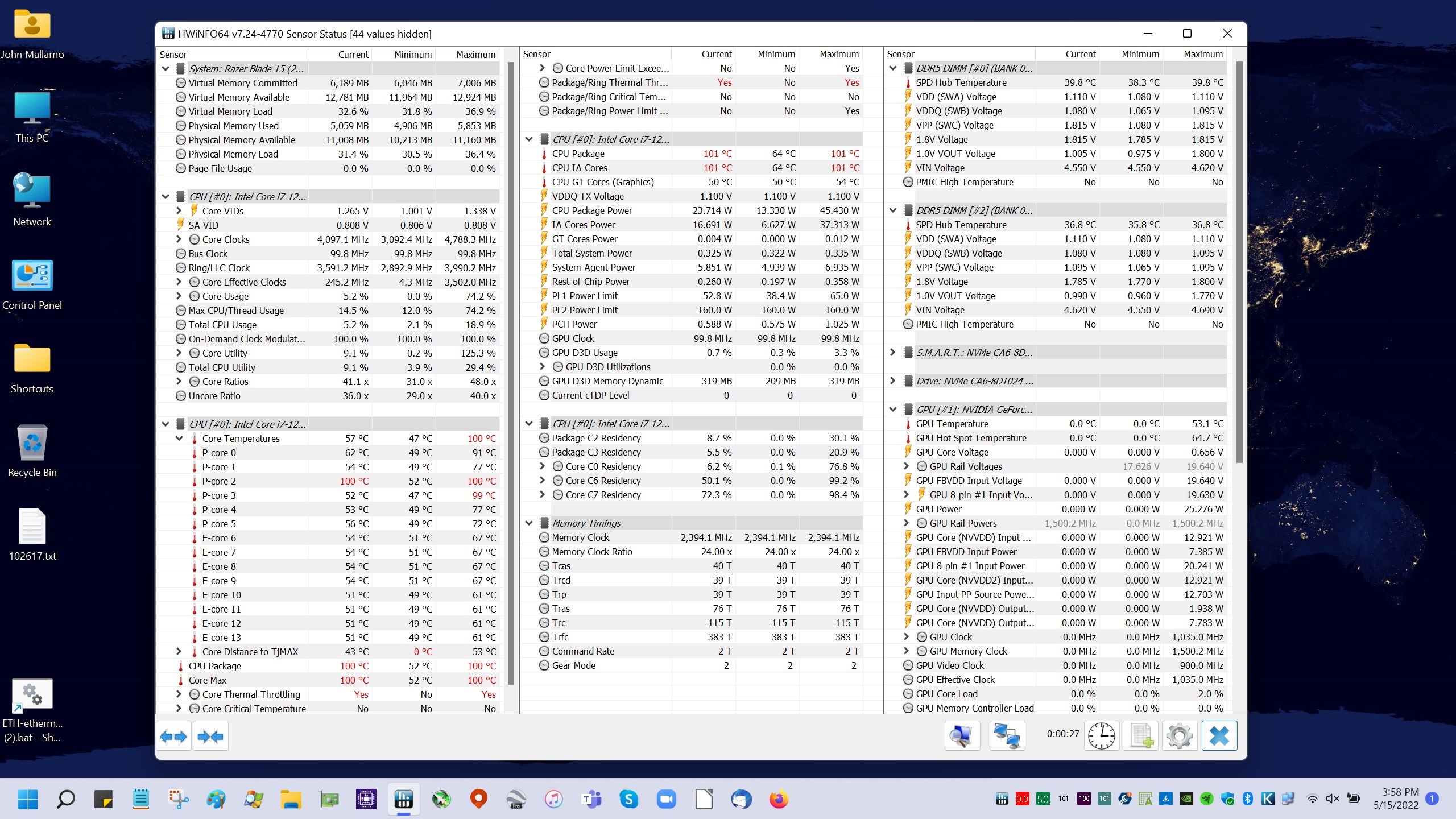Expand the GPU Rail Voltages row

pyautogui.click(x=907, y=466)
